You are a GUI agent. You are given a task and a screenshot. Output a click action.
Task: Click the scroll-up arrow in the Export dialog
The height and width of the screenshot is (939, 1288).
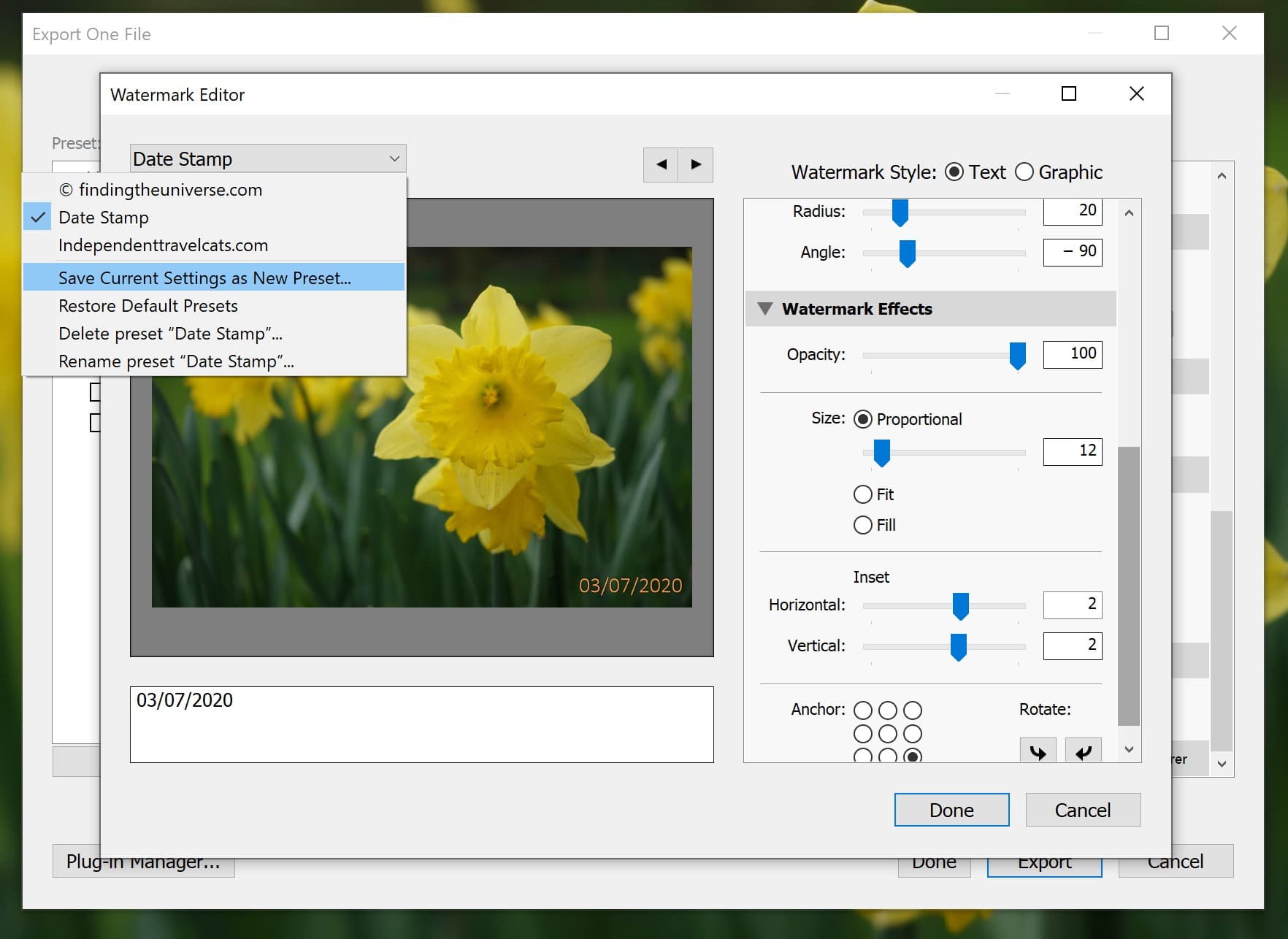coord(1222,175)
